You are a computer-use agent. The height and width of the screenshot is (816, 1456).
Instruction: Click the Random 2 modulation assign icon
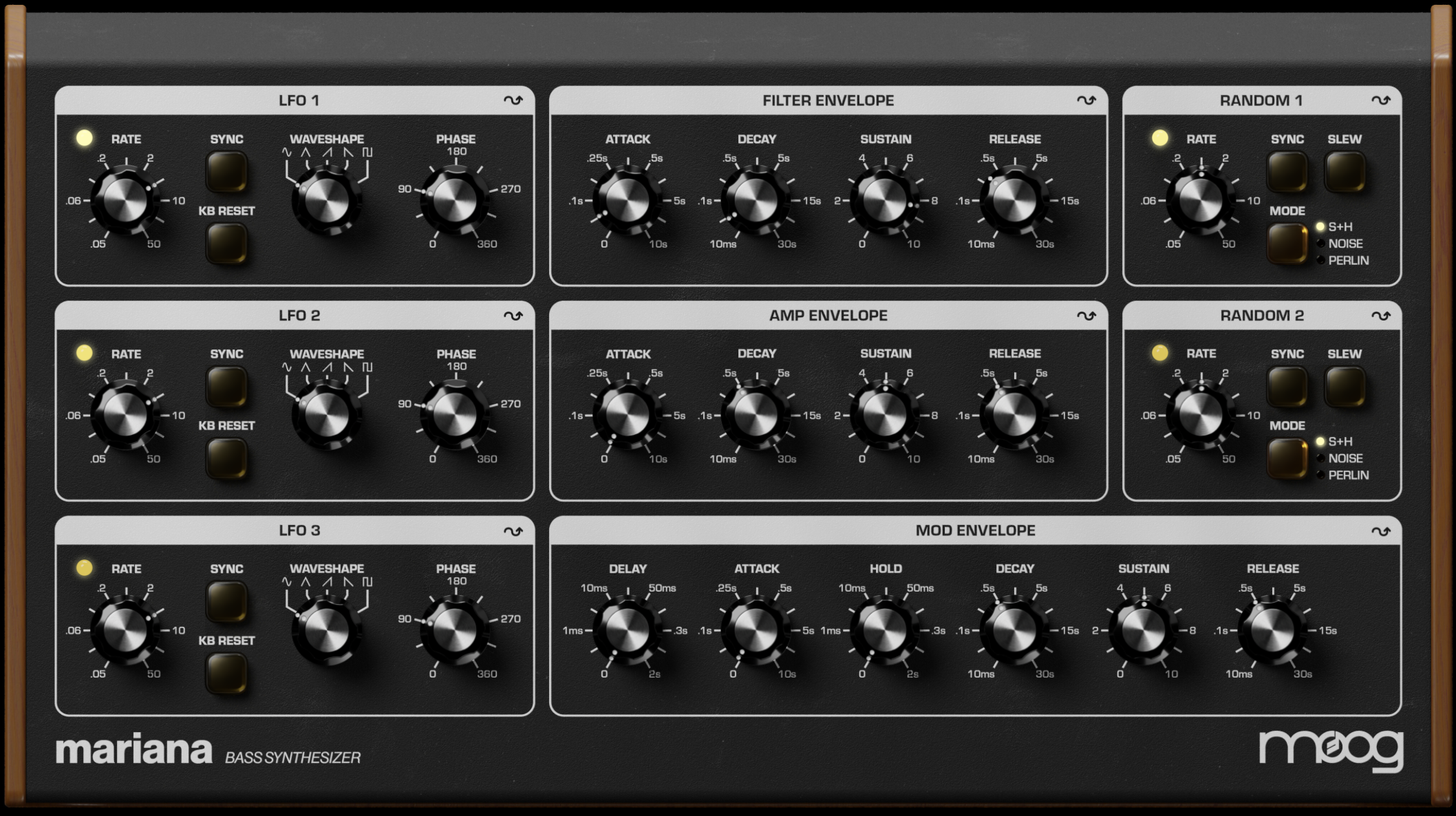(1380, 316)
